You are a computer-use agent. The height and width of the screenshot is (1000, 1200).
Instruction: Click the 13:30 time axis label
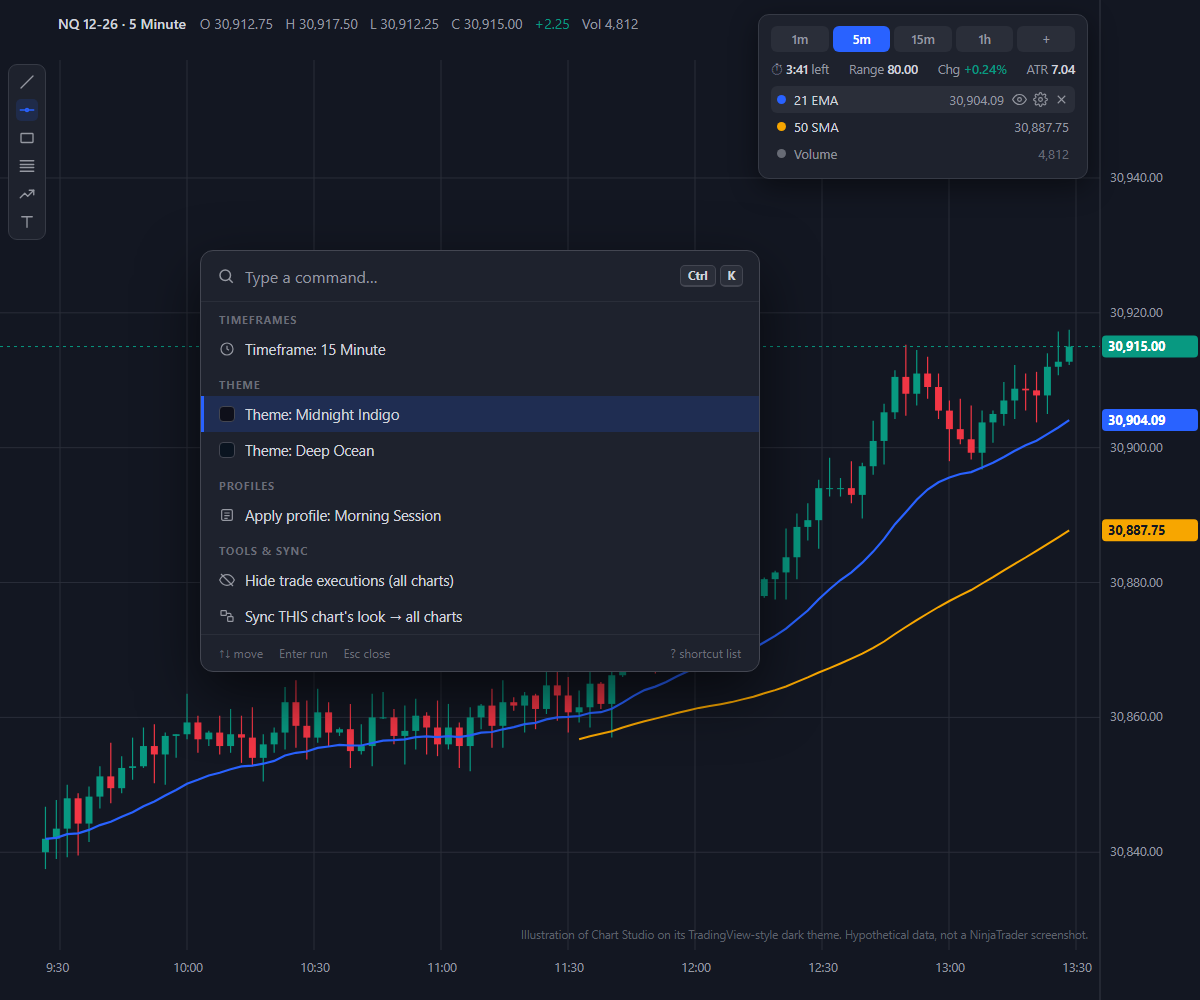1077,968
